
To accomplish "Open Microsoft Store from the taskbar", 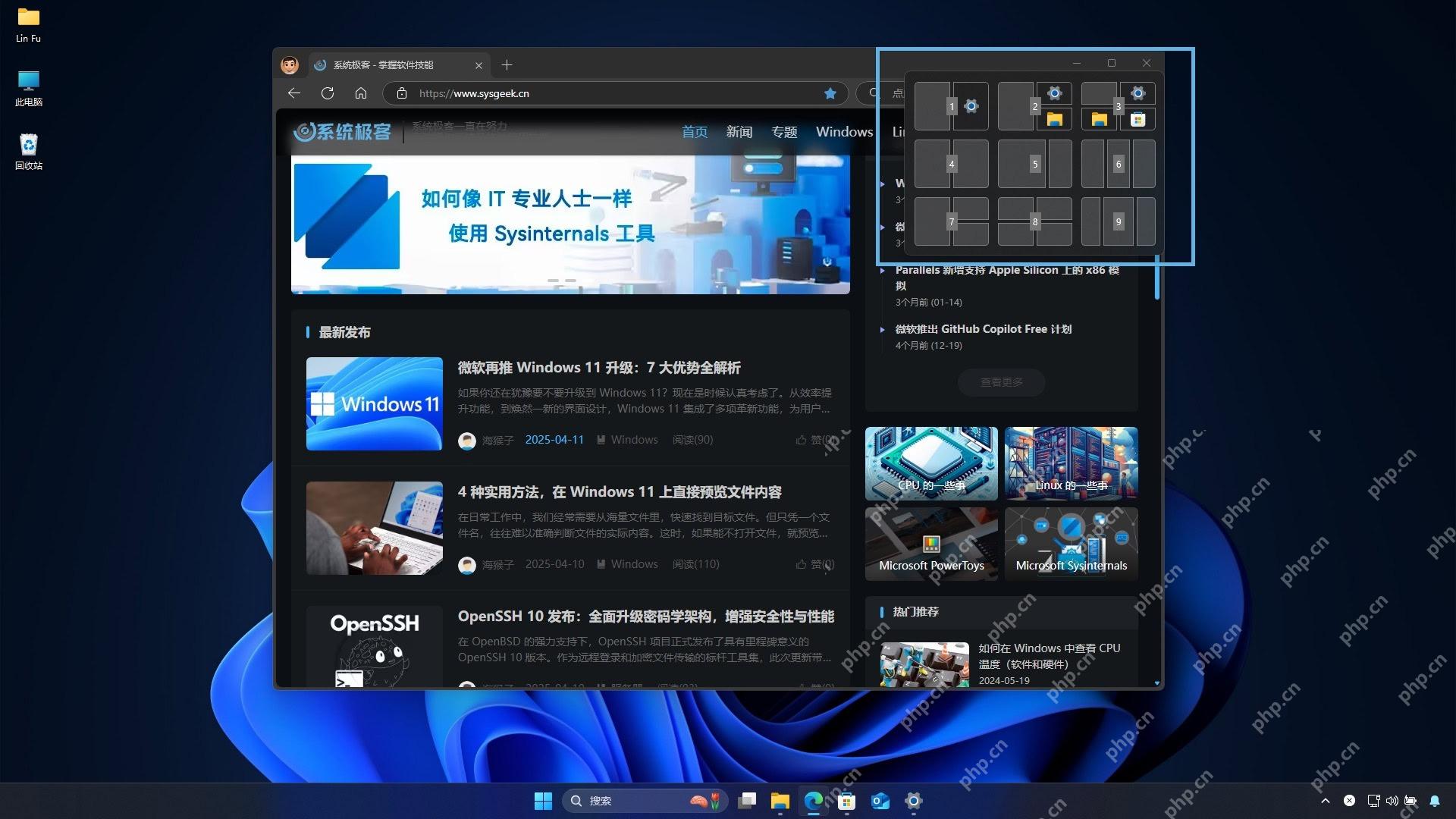I will coord(847,801).
